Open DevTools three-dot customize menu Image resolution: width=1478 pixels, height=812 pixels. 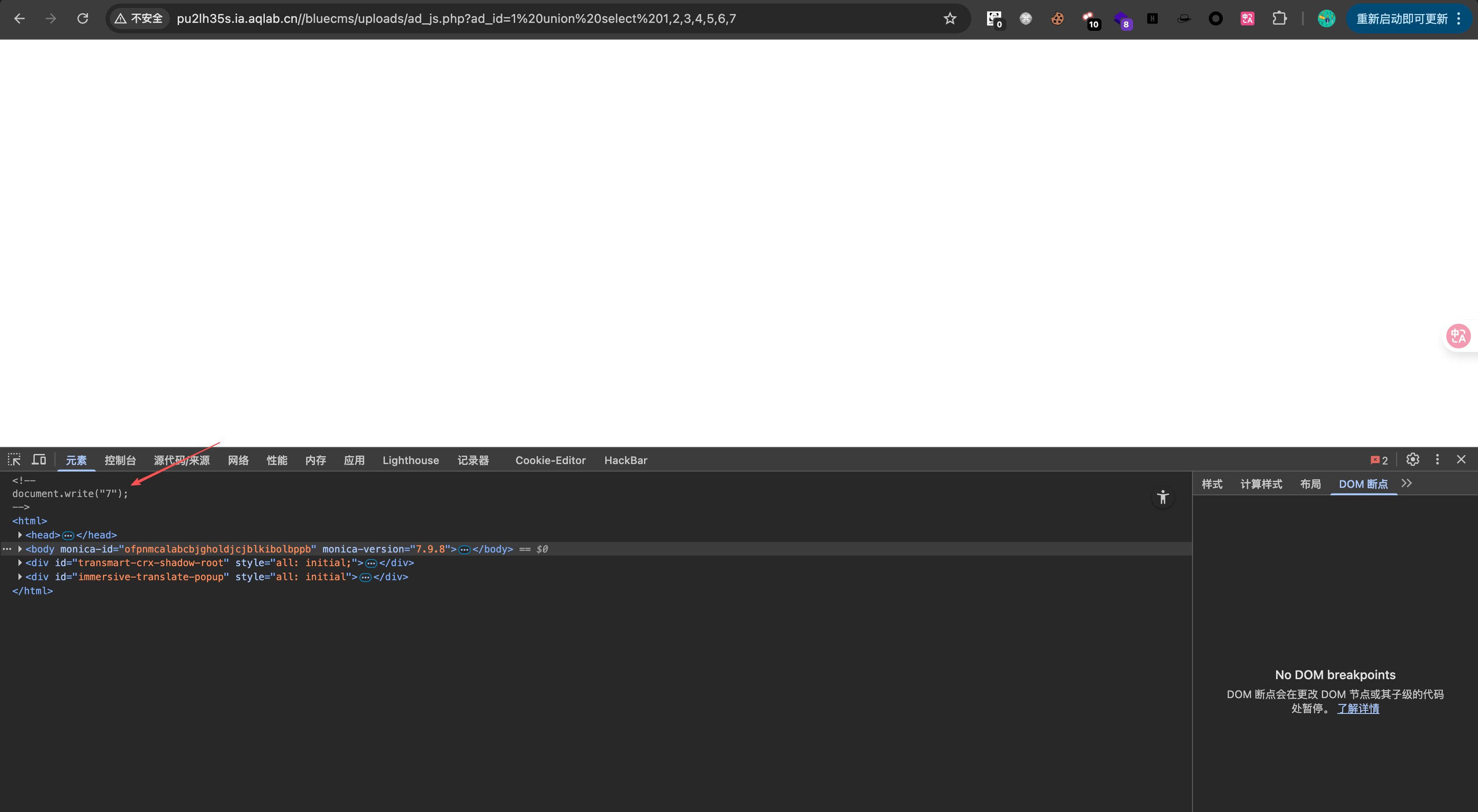point(1437,460)
